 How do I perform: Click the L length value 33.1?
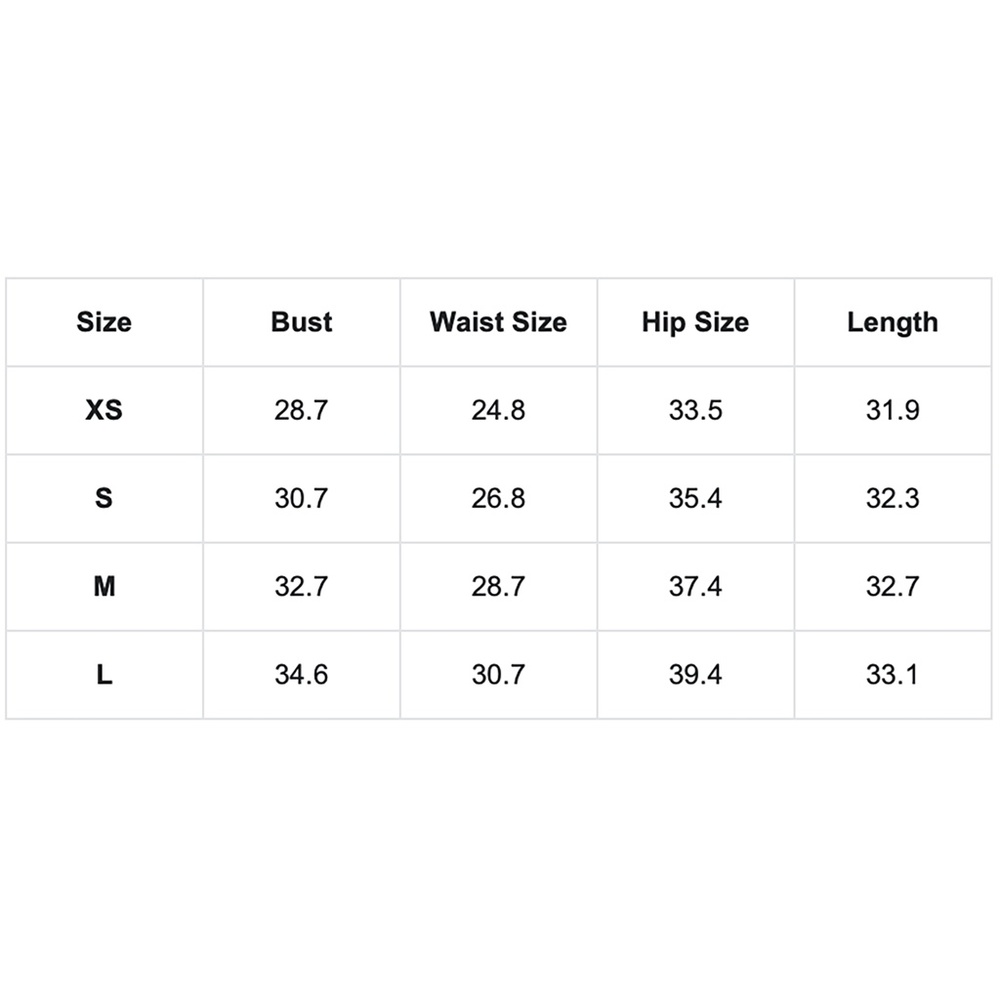[892, 674]
